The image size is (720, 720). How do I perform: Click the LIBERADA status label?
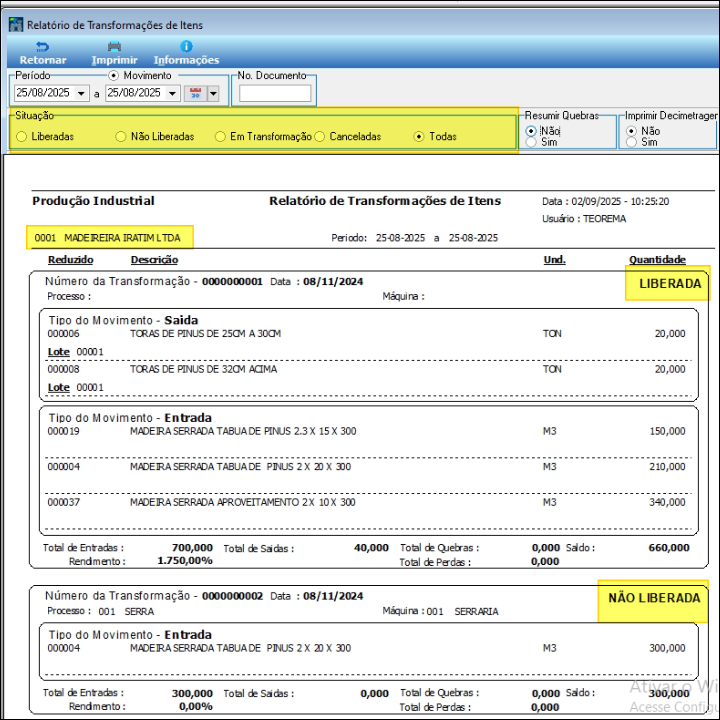(670, 284)
